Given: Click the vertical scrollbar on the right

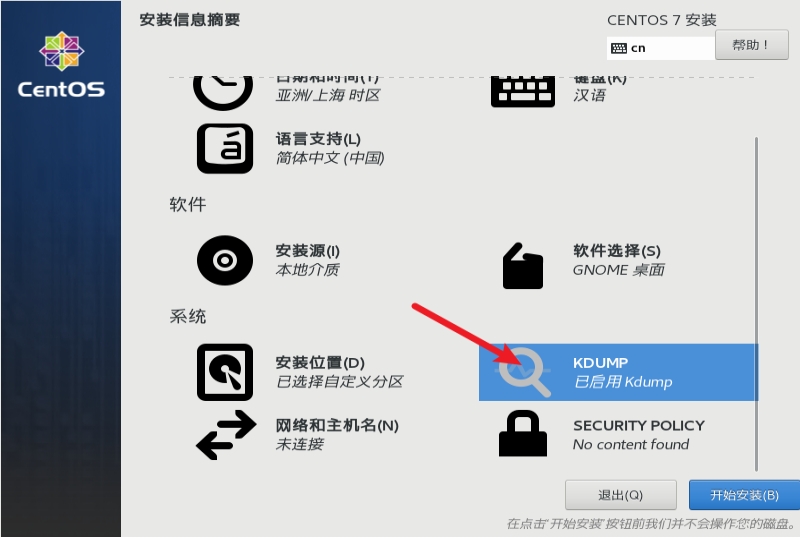Looking at the screenshot, I should point(756,304).
